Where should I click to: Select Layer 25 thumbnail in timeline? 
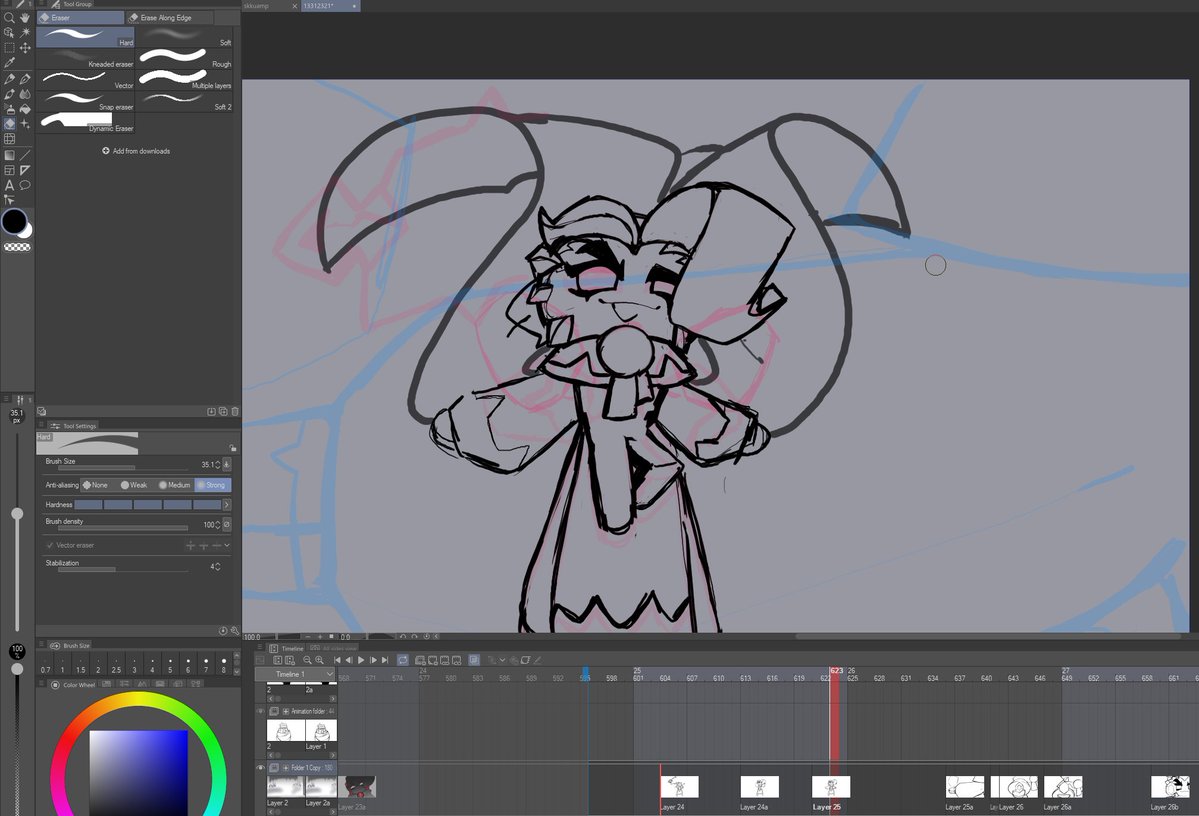830,787
